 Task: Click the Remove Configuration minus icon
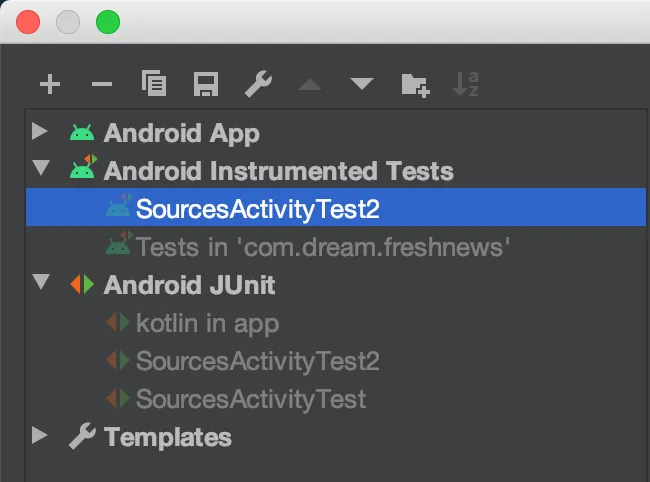(x=102, y=85)
